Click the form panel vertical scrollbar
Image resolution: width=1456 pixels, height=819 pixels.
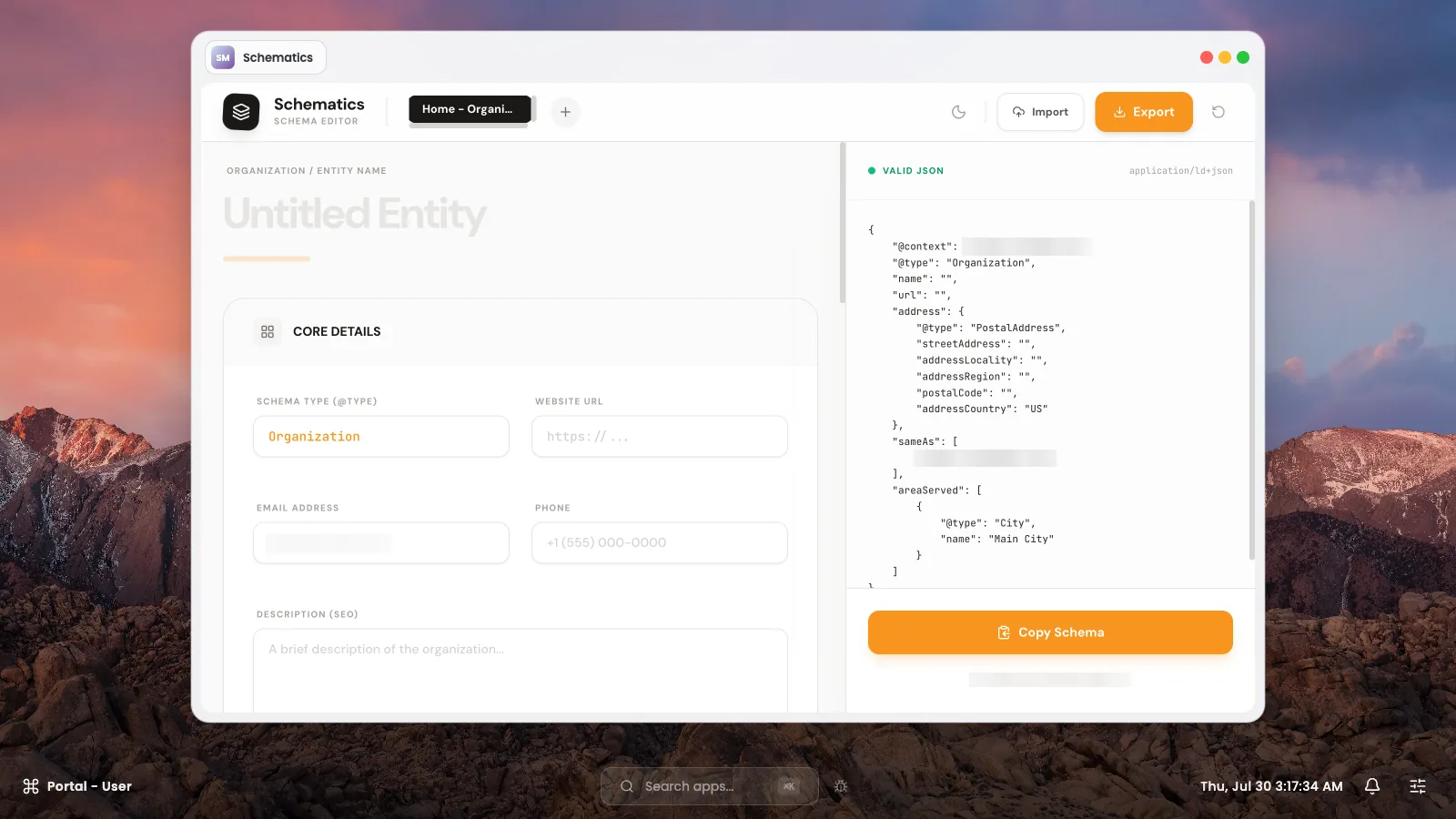843,223
